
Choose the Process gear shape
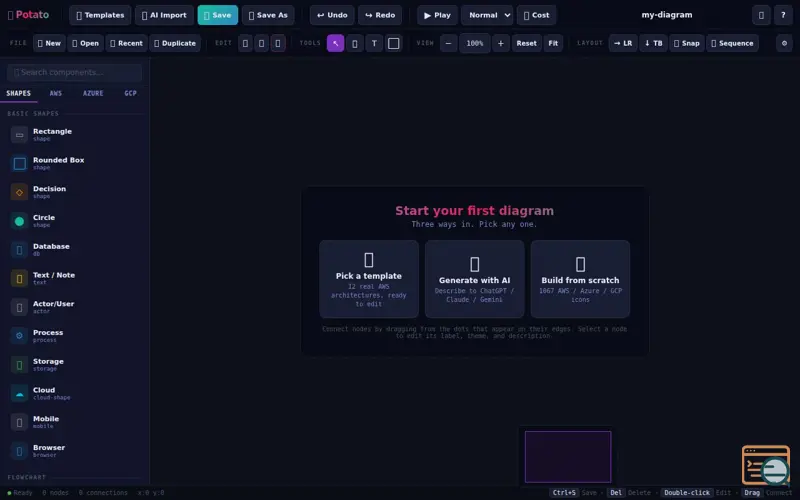point(74,336)
